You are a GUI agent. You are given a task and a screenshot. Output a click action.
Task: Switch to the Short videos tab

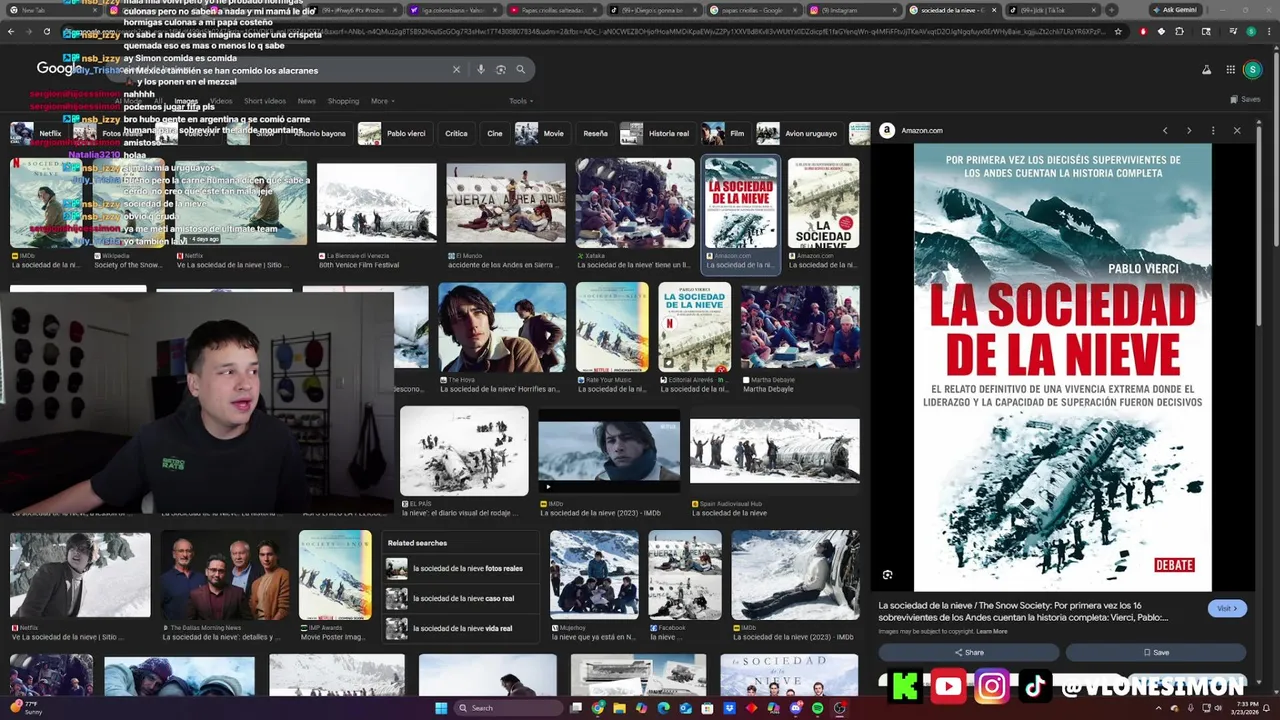pyautogui.click(x=265, y=101)
